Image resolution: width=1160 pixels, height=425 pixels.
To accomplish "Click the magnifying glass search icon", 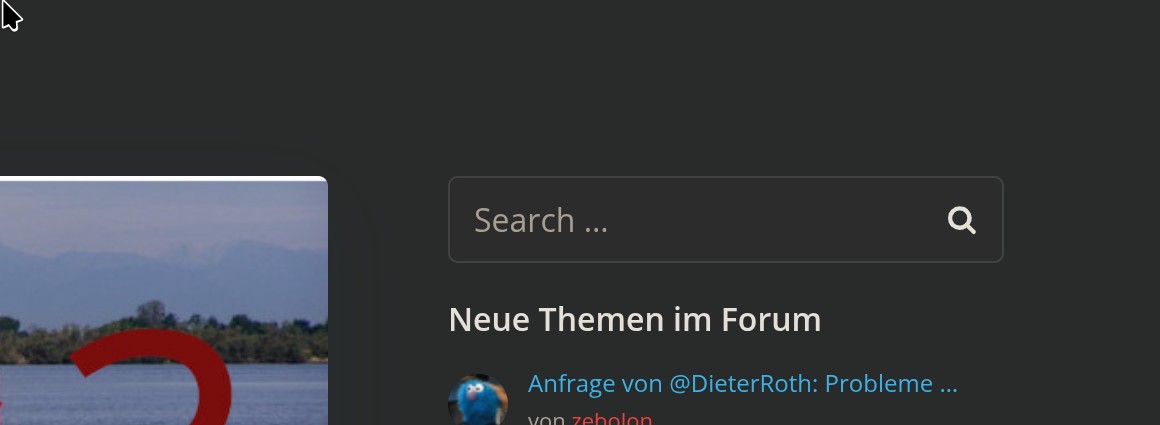I will pyautogui.click(x=962, y=220).
